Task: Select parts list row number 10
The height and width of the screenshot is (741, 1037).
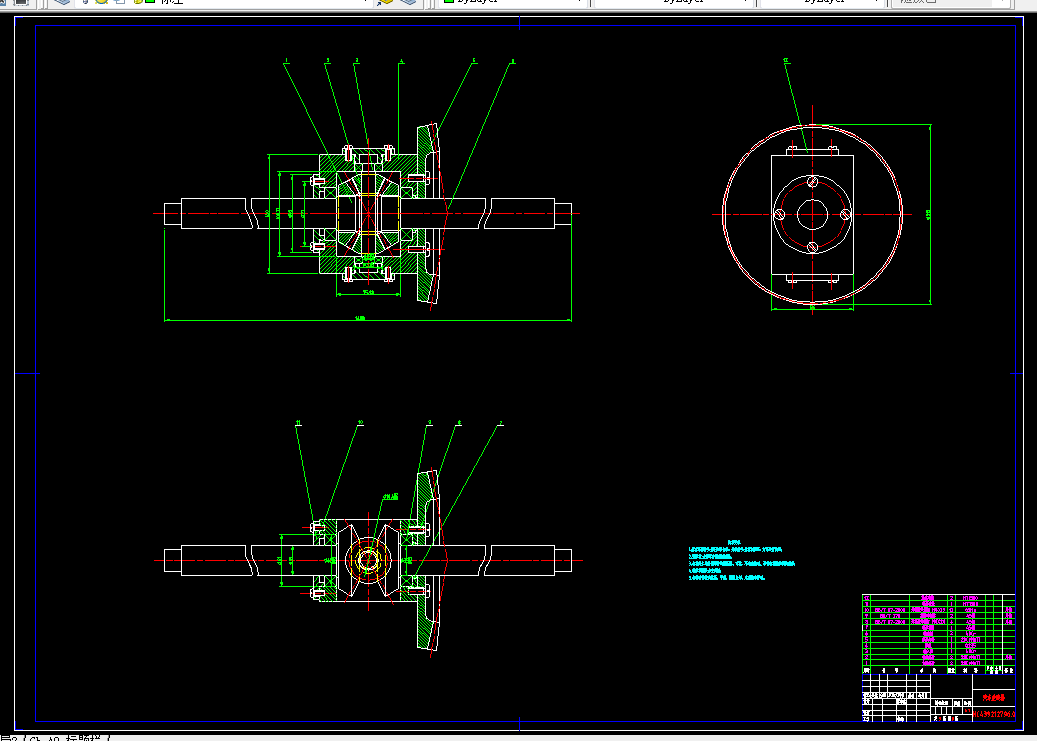Action: tap(938, 610)
